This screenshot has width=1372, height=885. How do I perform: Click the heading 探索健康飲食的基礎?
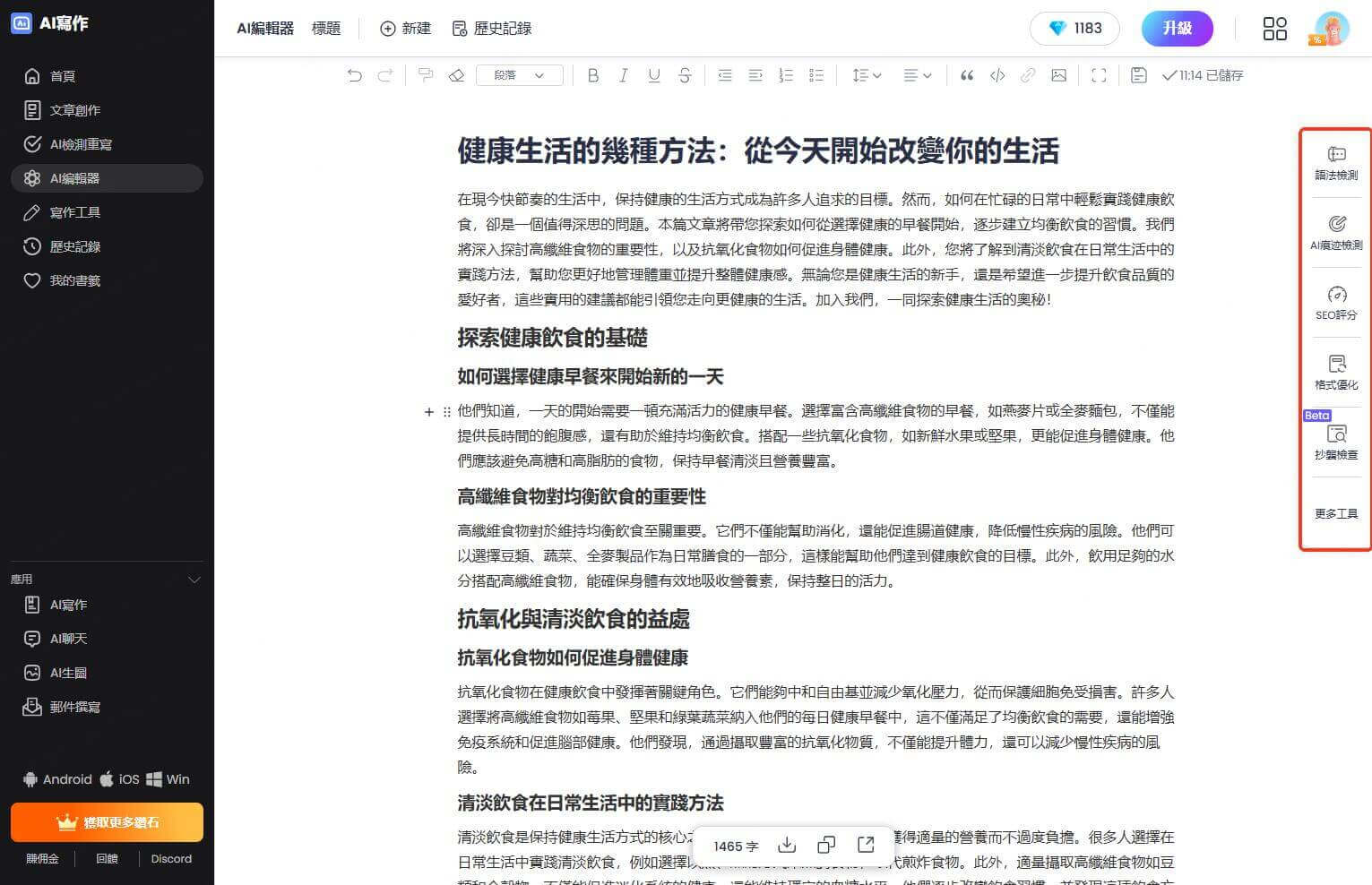(x=552, y=338)
